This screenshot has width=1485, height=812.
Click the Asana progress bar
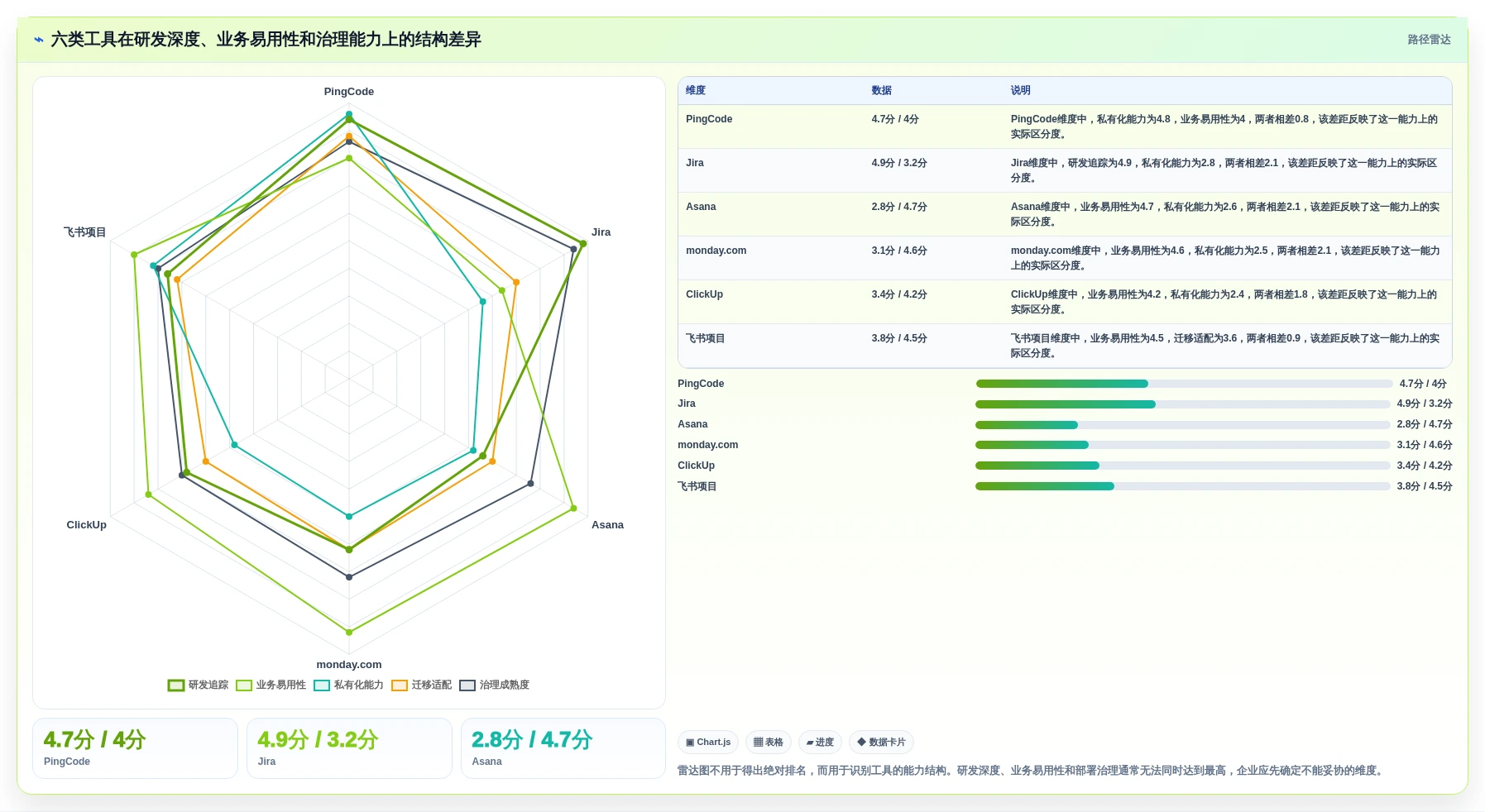point(1183,425)
